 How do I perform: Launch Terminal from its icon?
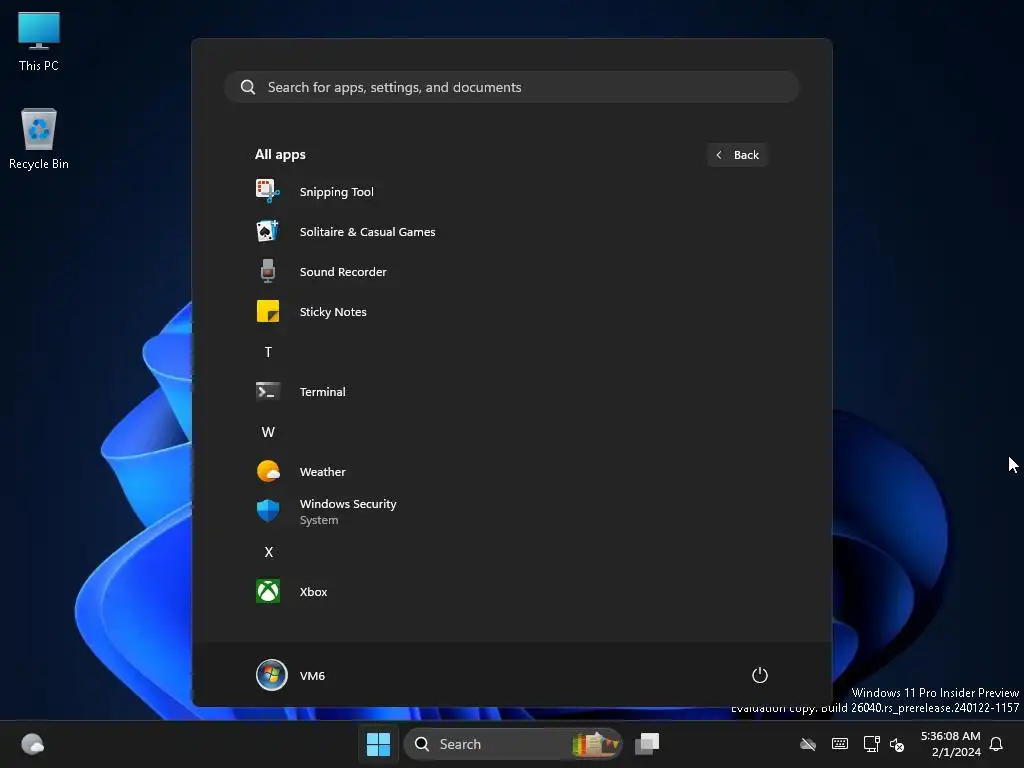tap(268, 391)
